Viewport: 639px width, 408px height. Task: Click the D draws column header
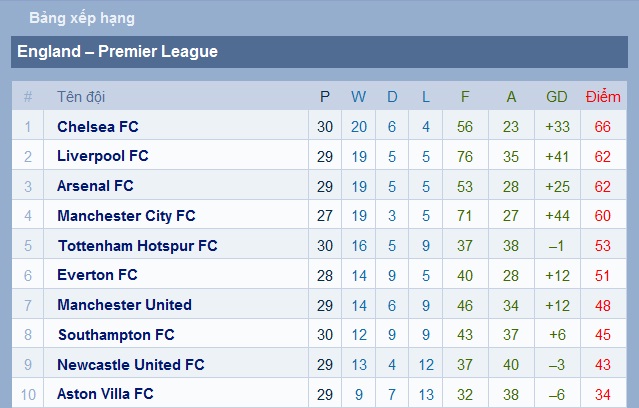[392, 97]
